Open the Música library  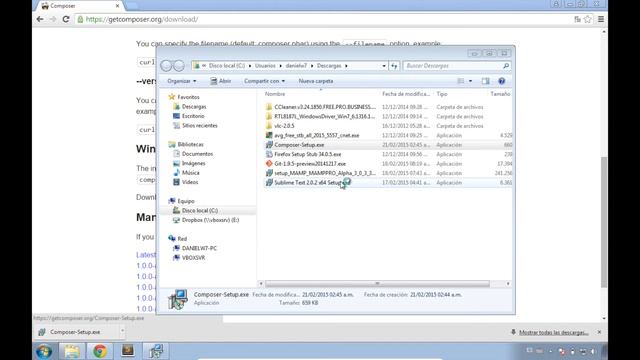point(191,173)
